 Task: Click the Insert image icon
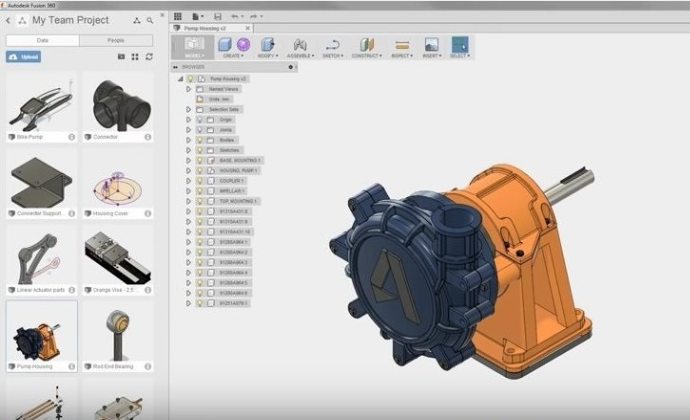431,44
